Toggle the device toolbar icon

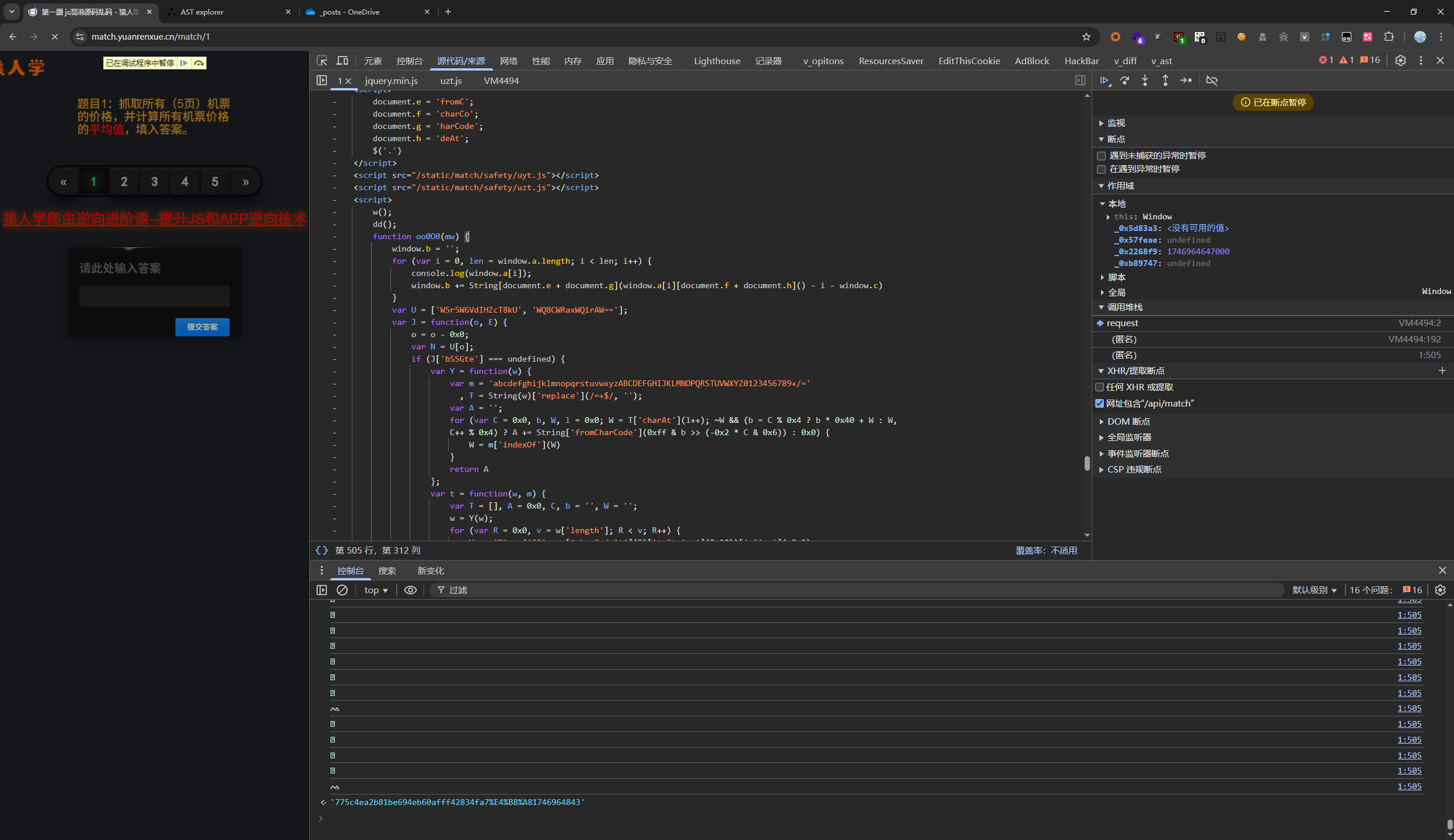(x=342, y=61)
